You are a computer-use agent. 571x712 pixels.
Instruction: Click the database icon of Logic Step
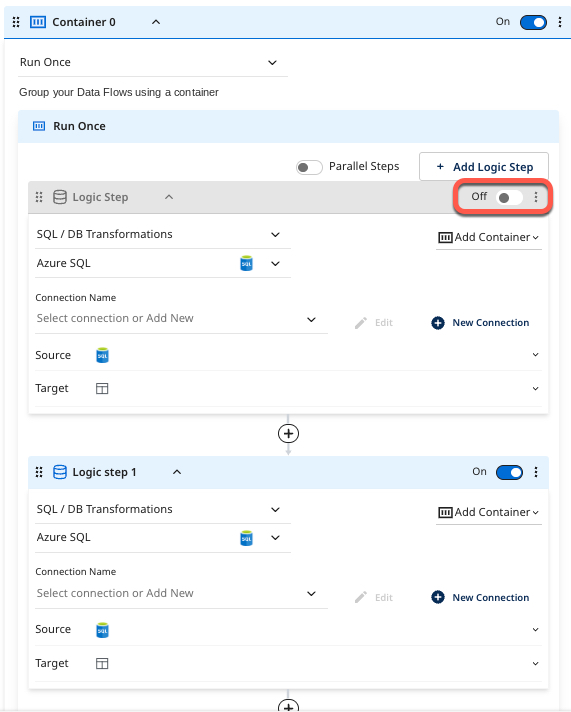coord(60,197)
